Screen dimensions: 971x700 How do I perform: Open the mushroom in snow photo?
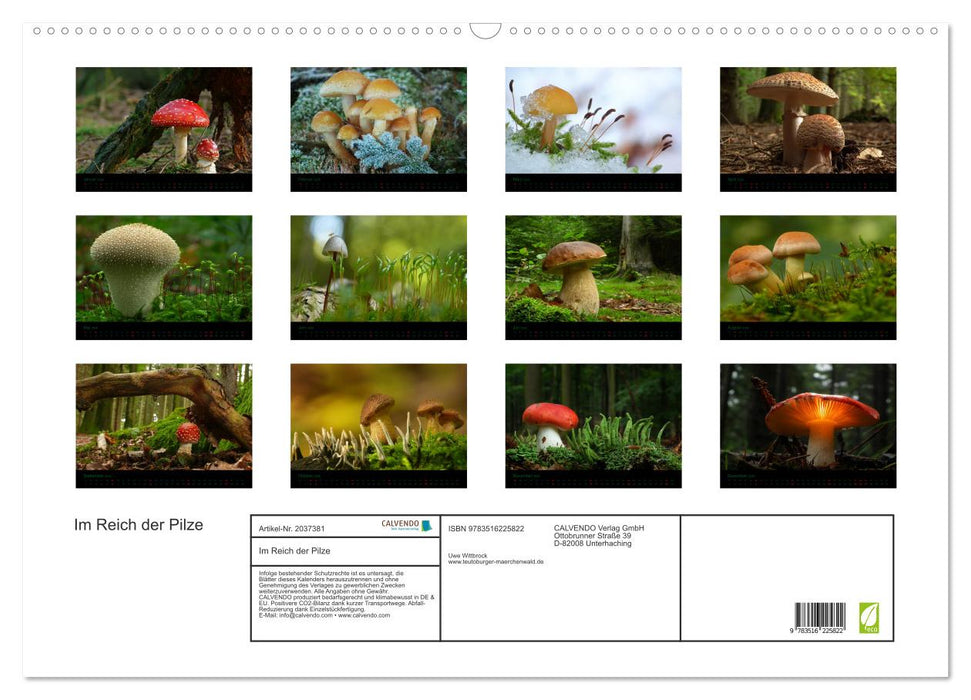(x=593, y=121)
